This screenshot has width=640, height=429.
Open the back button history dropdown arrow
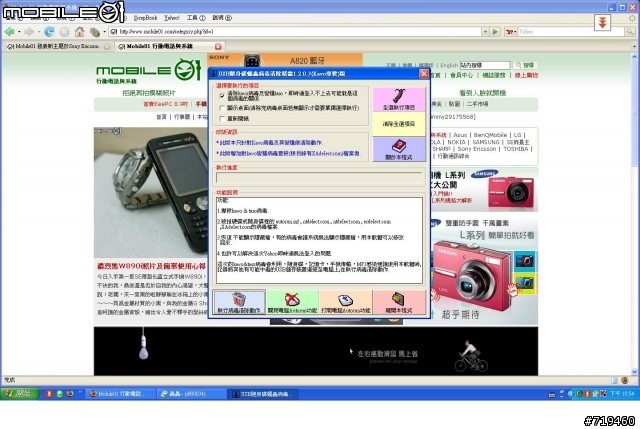19,32
